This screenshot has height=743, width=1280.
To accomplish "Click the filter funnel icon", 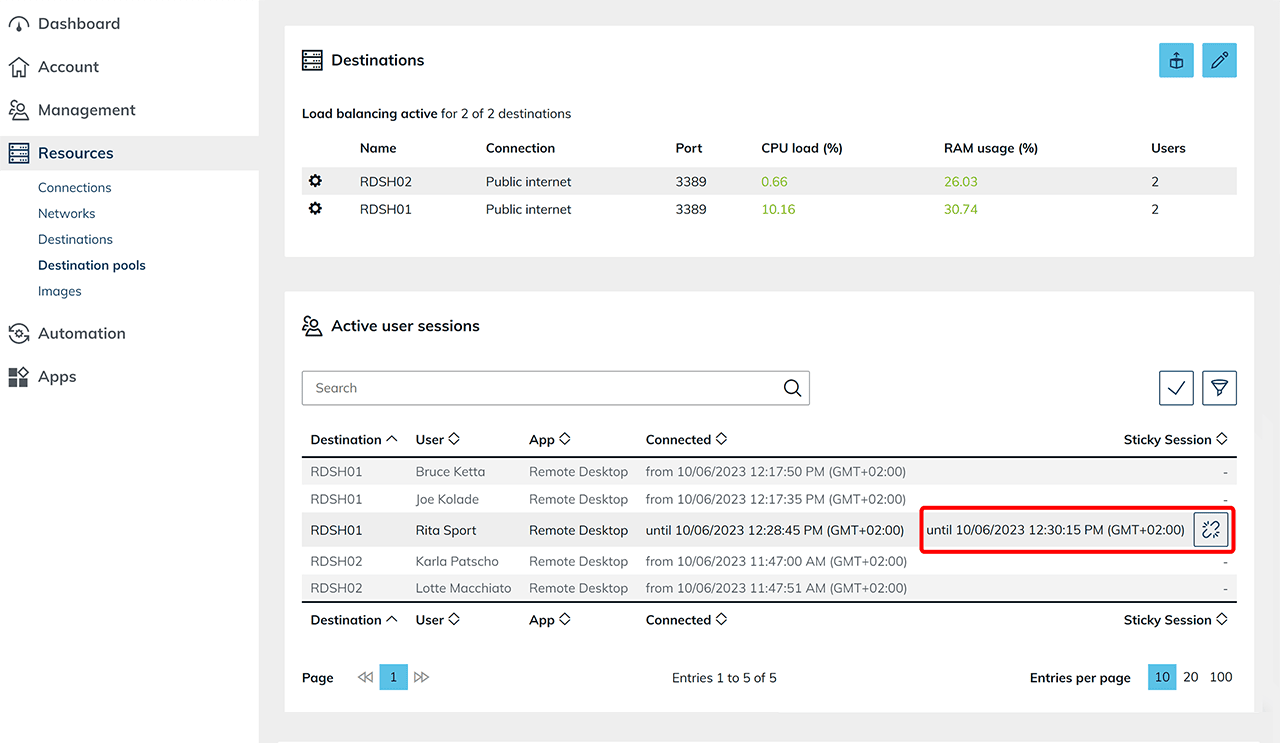I will click(x=1219, y=388).
